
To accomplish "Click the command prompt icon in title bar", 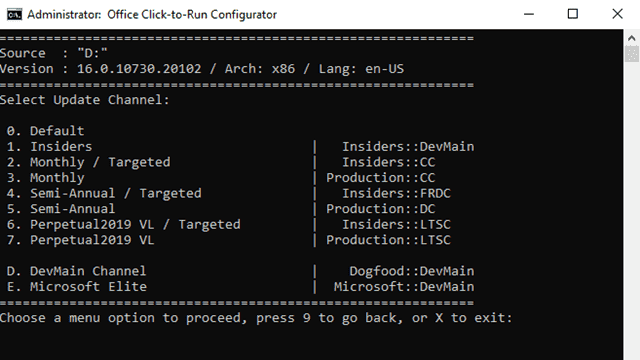I will (x=14, y=14).
